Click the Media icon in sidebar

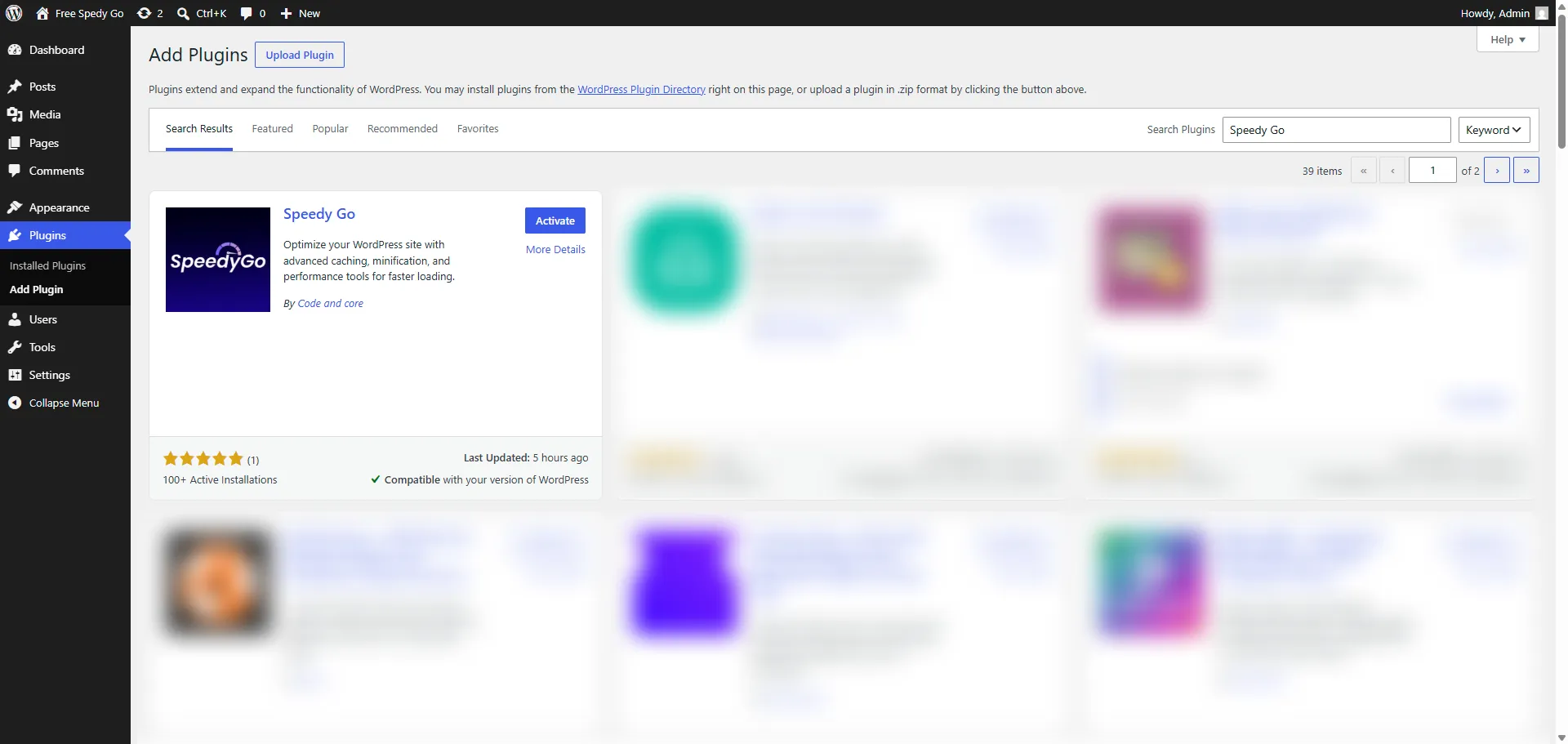[15, 114]
